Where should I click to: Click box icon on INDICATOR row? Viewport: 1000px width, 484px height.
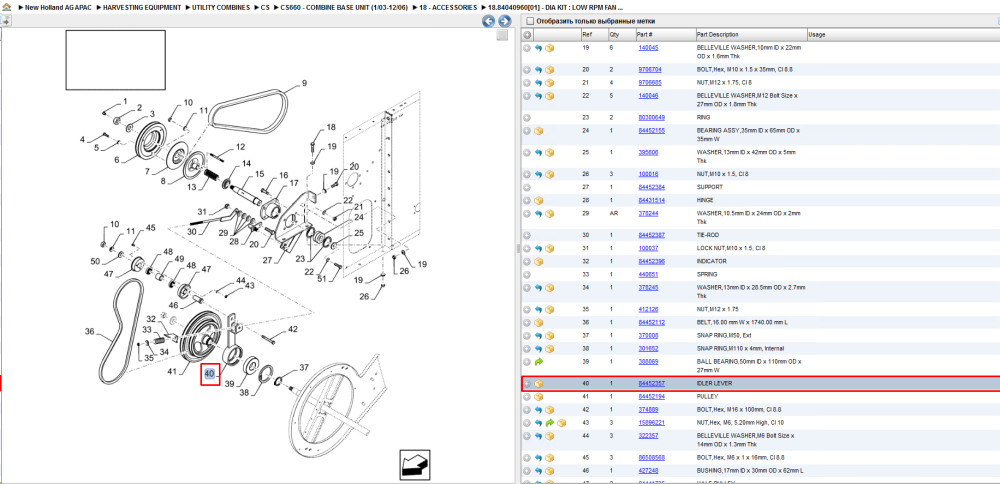pyautogui.click(x=539, y=261)
